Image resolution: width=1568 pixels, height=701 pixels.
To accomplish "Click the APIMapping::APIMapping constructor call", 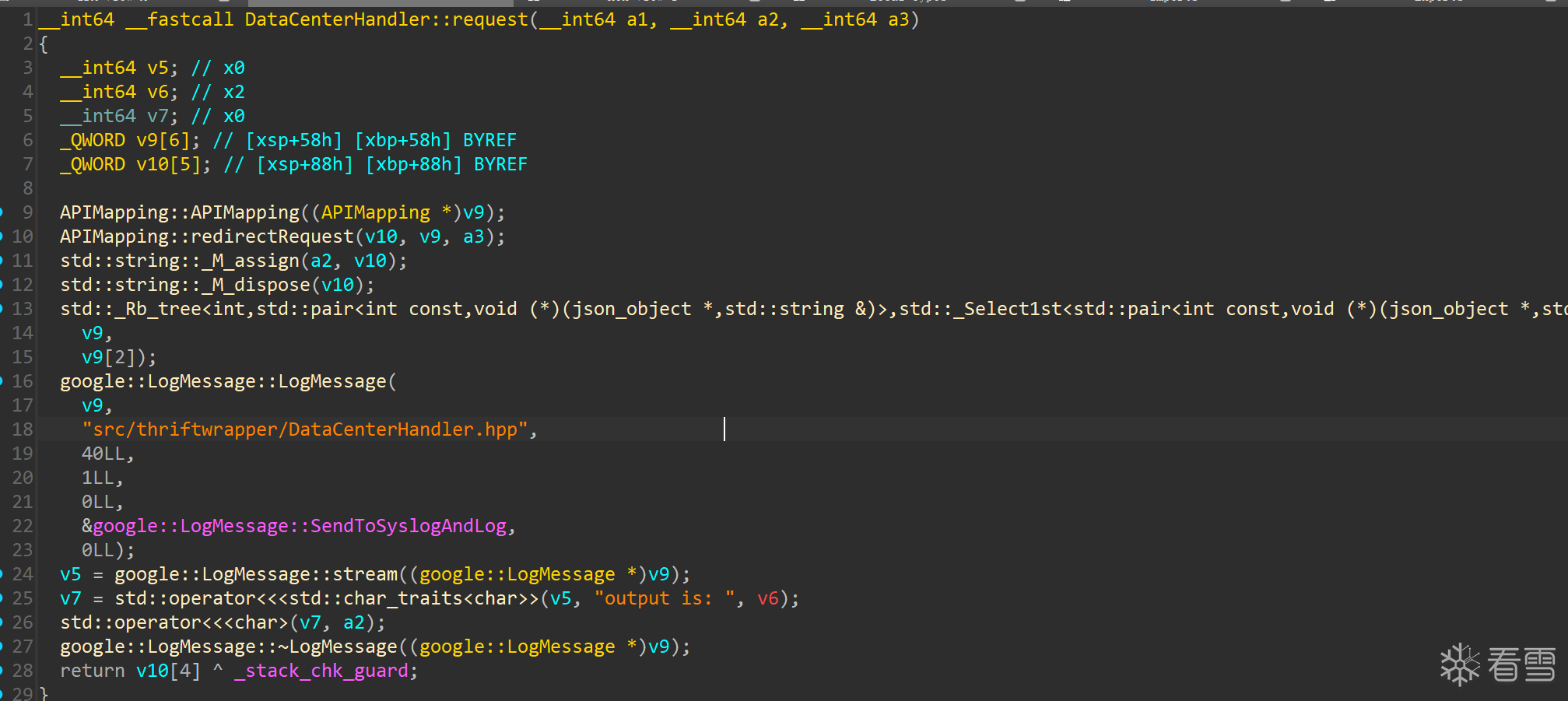I will click(x=180, y=212).
